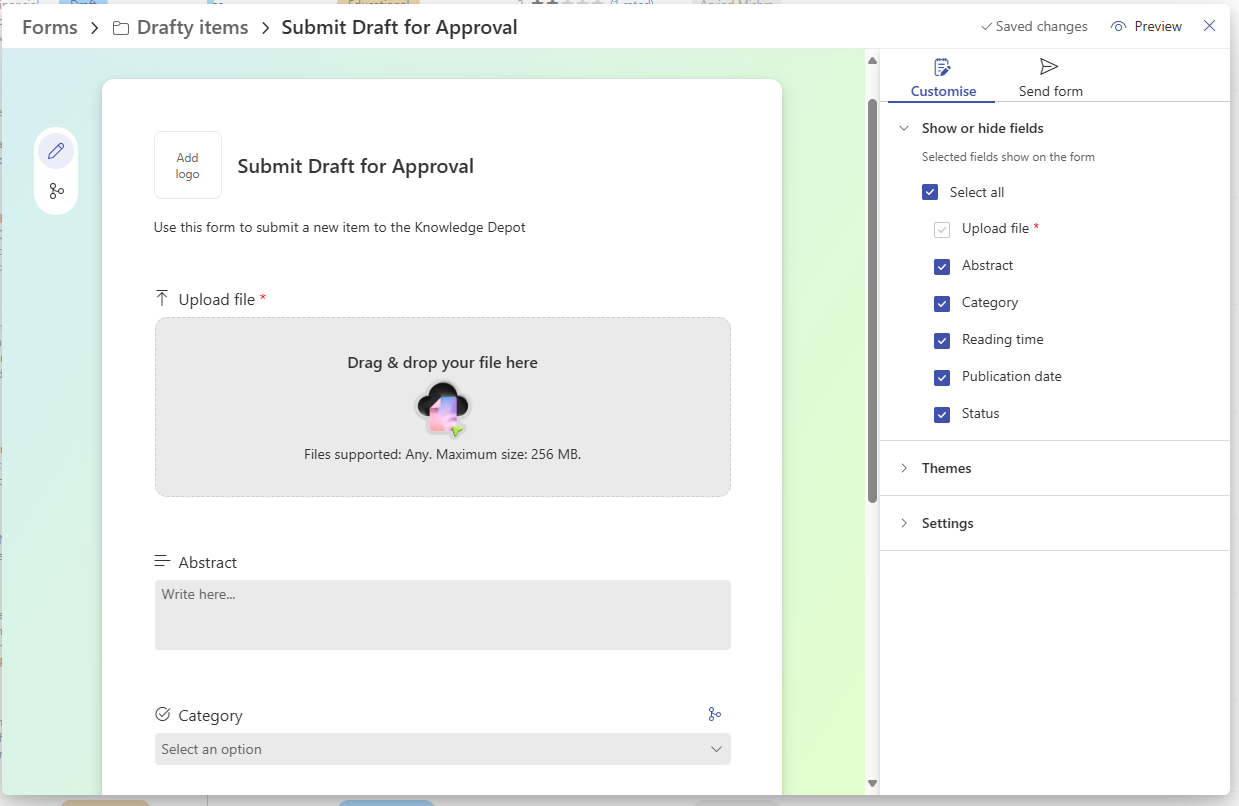Click the folder icon beside Drafty items
The image size is (1239, 806).
pyautogui.click(x=121, y=28)
